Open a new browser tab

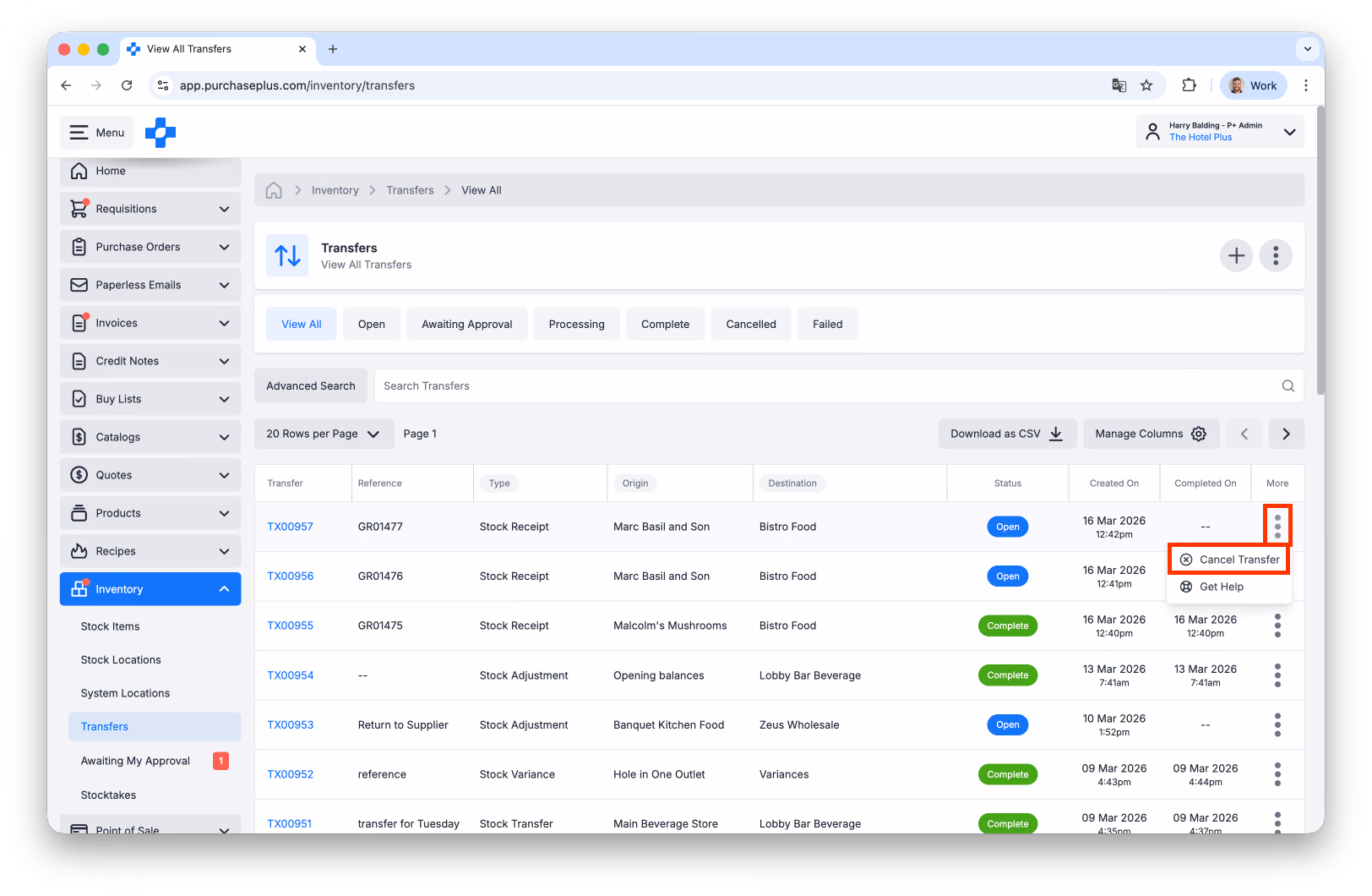(x=333, y=49)
